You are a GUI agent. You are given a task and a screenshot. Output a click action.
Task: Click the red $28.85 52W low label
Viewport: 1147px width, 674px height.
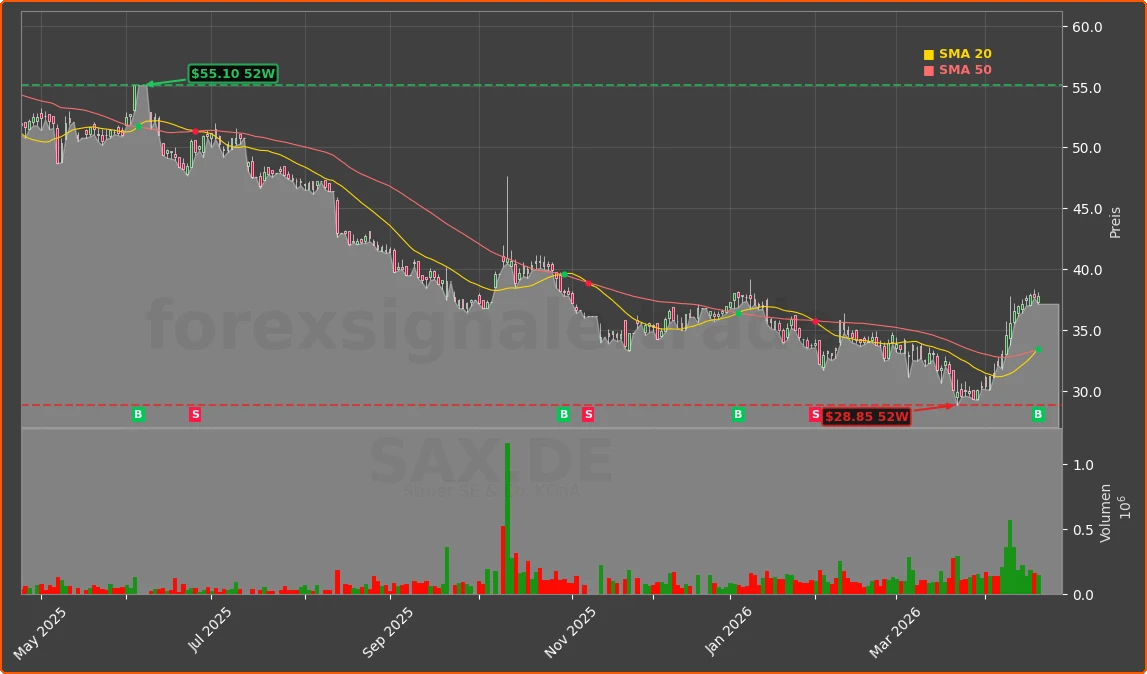tap(867, 417)
